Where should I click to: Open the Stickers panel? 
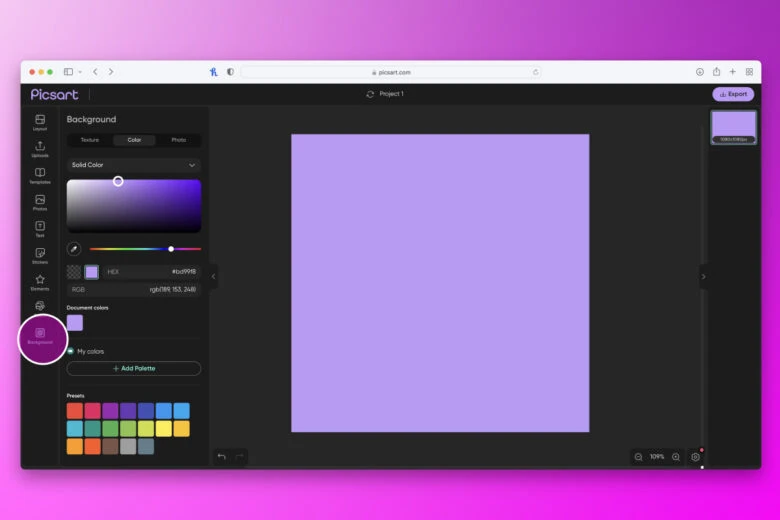(x=40, y=255)
